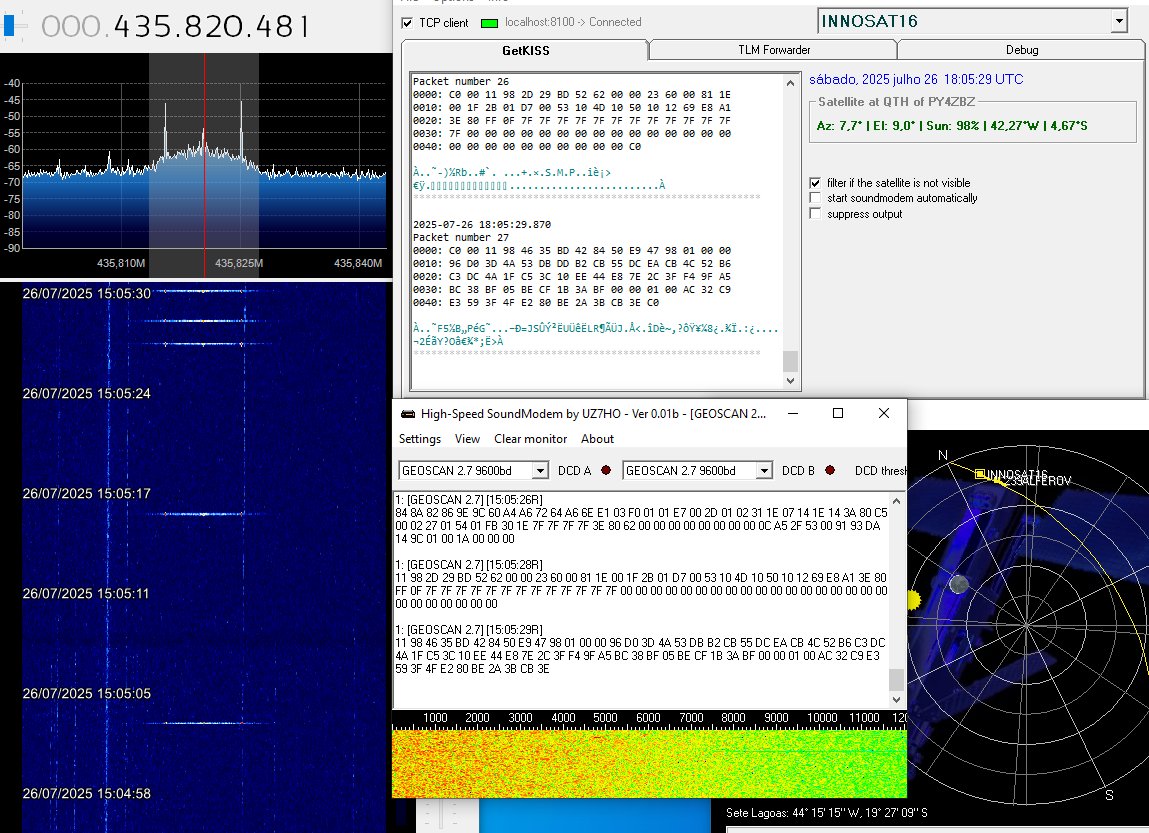Click the SoundModem waterfall display
Viewport: 1149px width, 833px height.
pyautogui.click(x=649, y=763)
